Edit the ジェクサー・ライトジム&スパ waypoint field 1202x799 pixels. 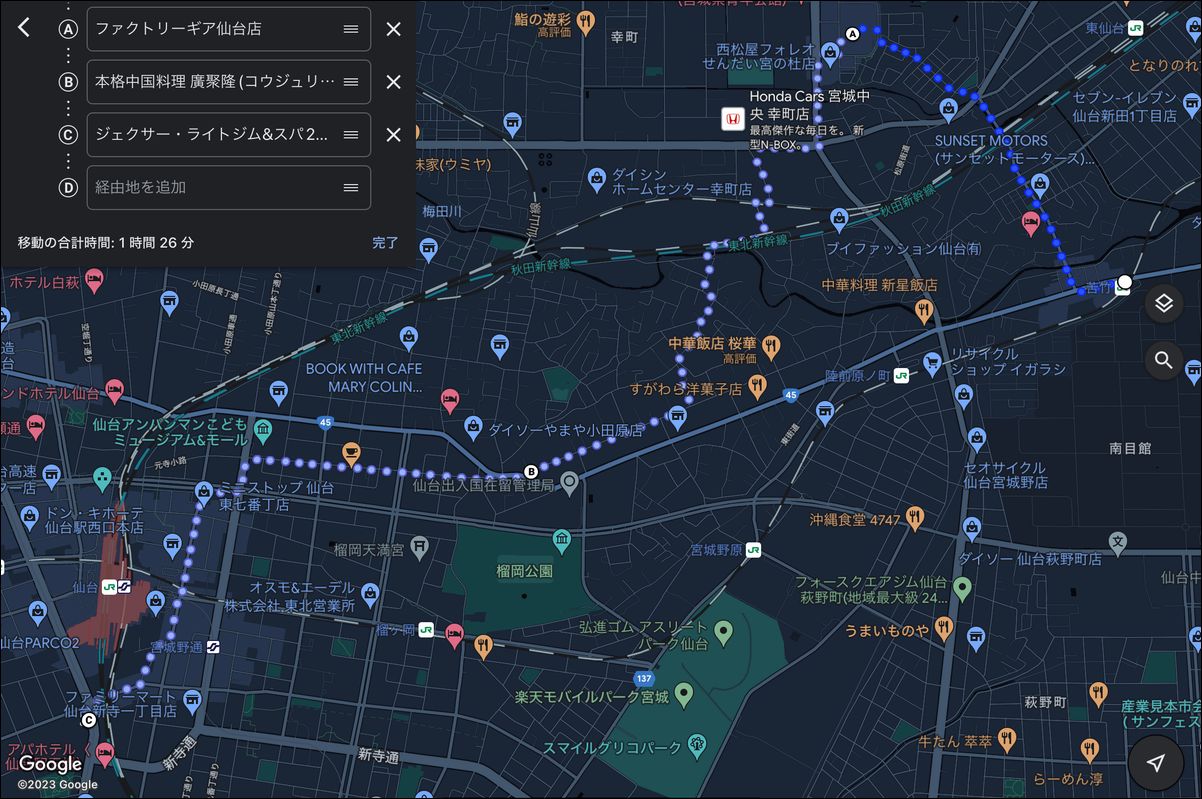[x=229, y=135]
